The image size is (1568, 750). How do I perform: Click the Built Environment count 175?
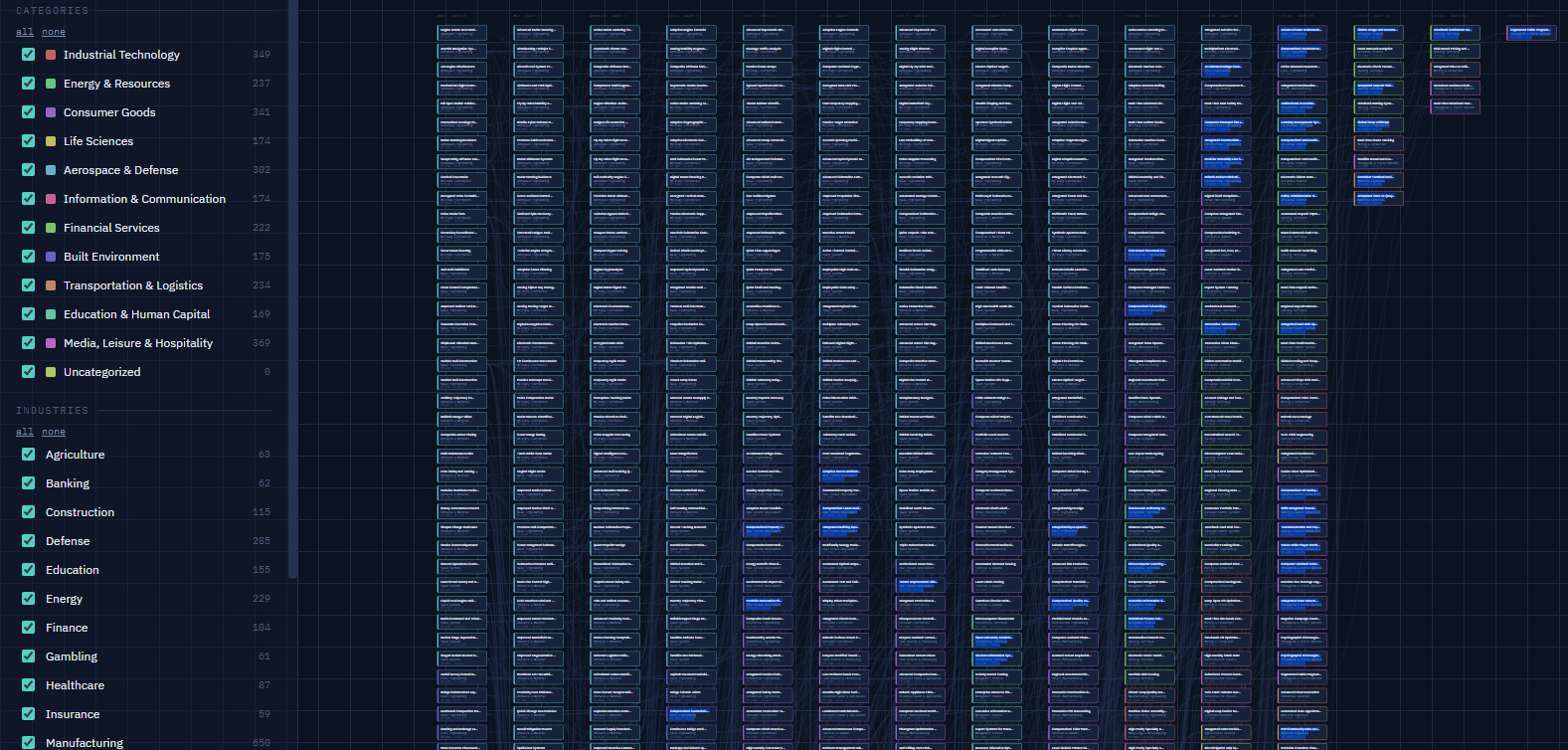pyautogui.click(x=261, y=257)
